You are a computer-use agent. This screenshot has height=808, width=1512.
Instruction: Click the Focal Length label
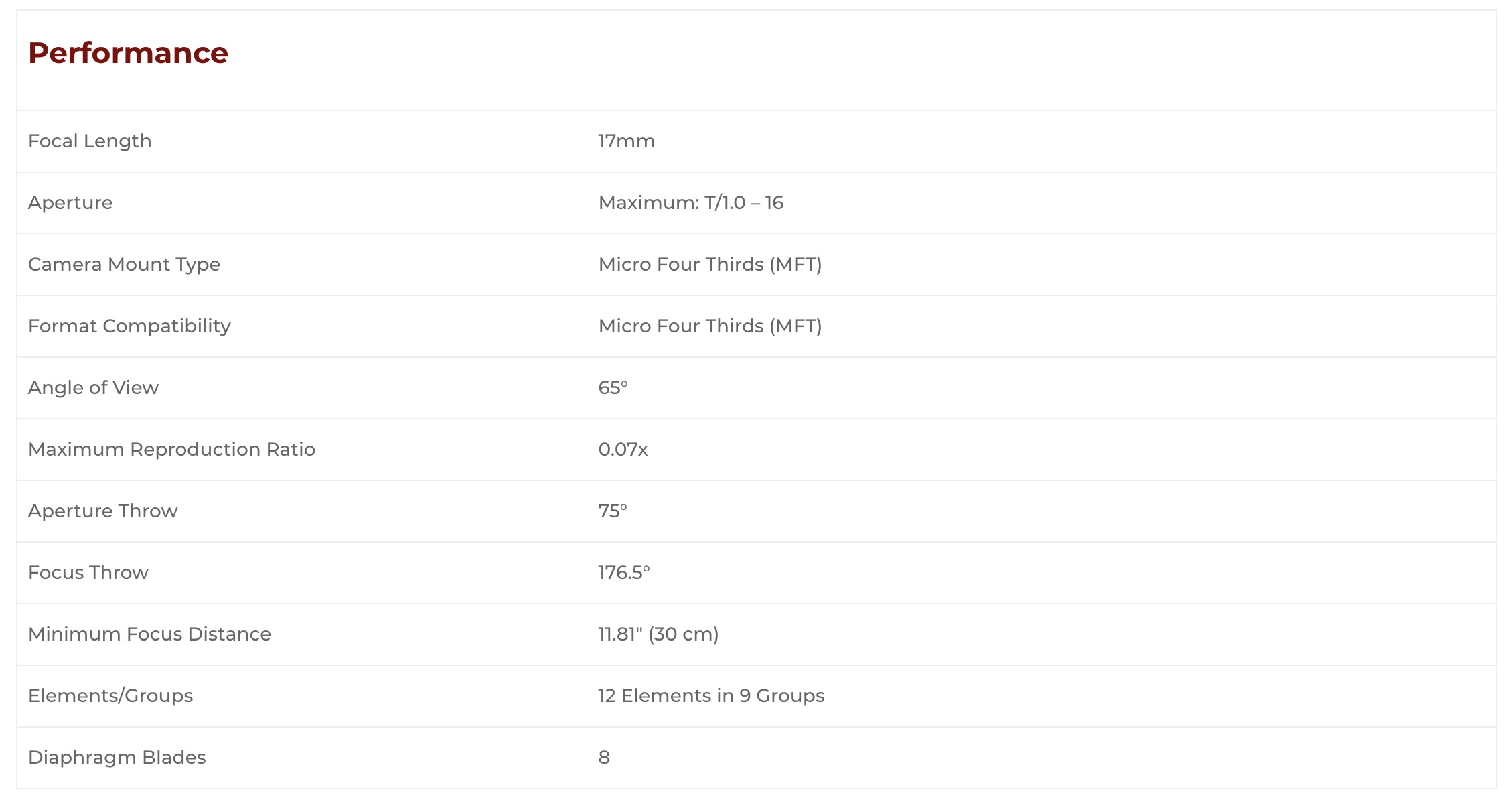click(90, 141)
